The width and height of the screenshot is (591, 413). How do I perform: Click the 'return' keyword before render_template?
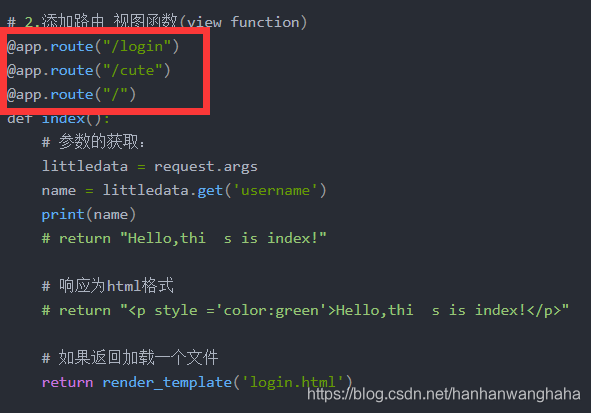point(67,382)
